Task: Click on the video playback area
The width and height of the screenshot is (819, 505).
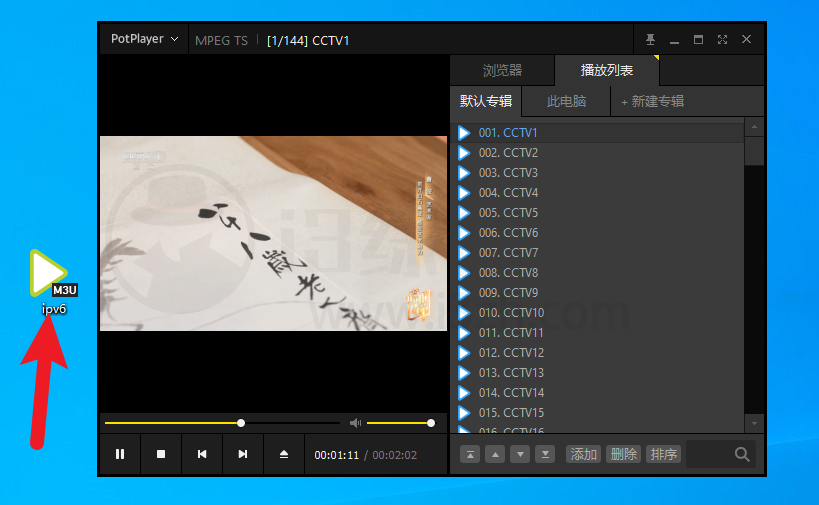Action: [273, 233]
